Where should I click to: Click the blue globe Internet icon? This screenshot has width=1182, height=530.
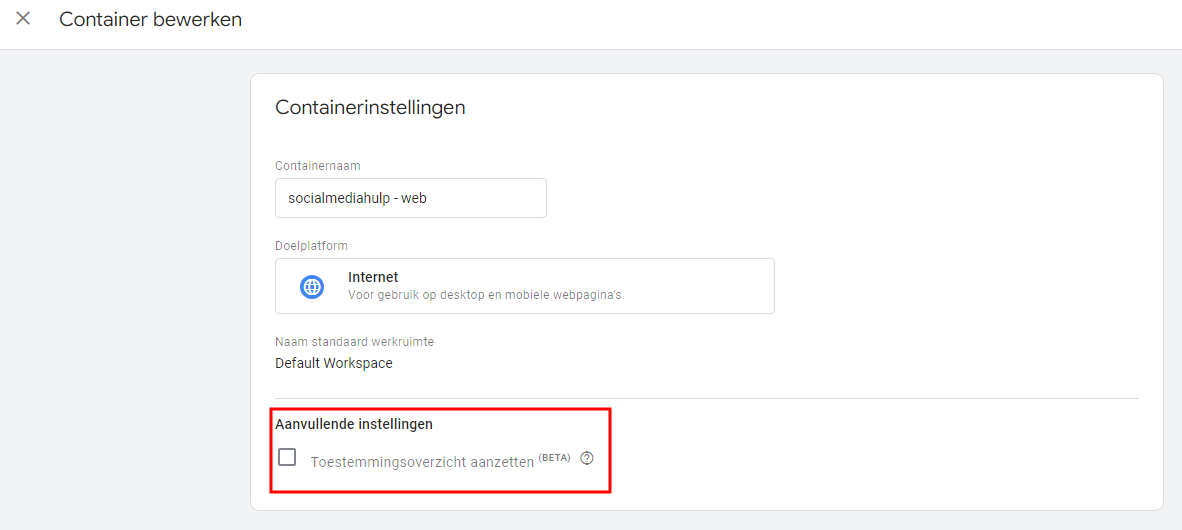point(312,287)
